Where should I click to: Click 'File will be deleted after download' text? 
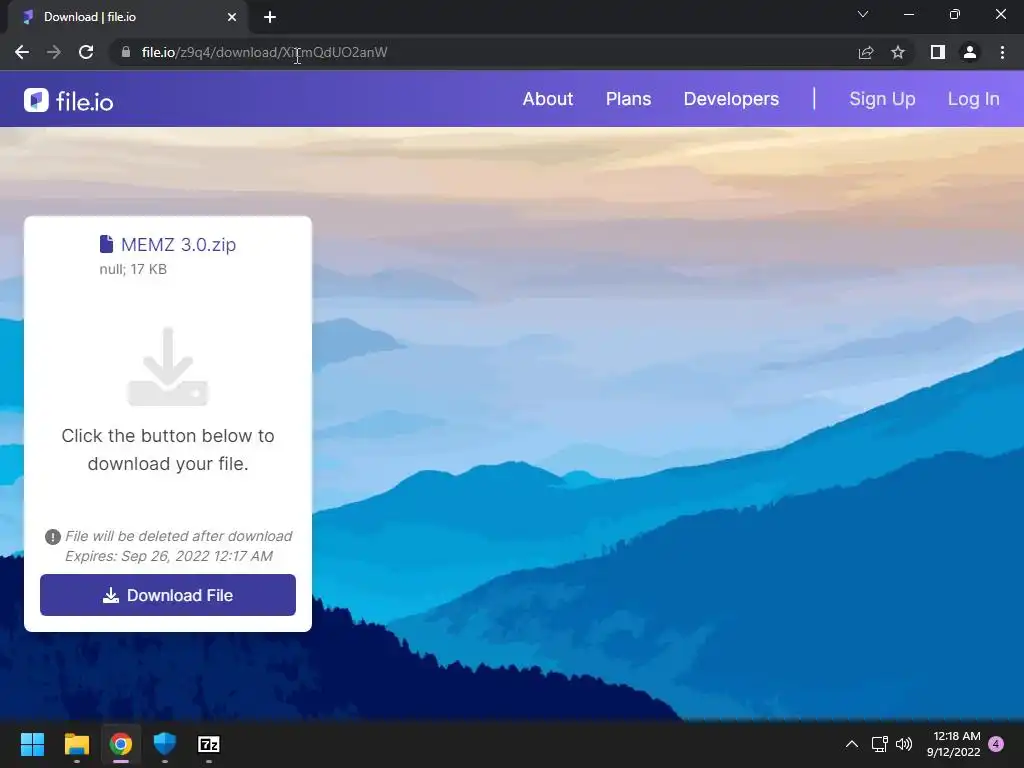coord(178,536)
